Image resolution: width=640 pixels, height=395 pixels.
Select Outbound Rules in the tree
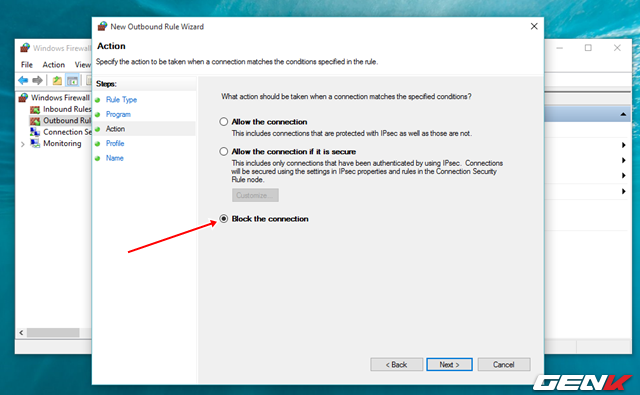click(x=67, y=120)
